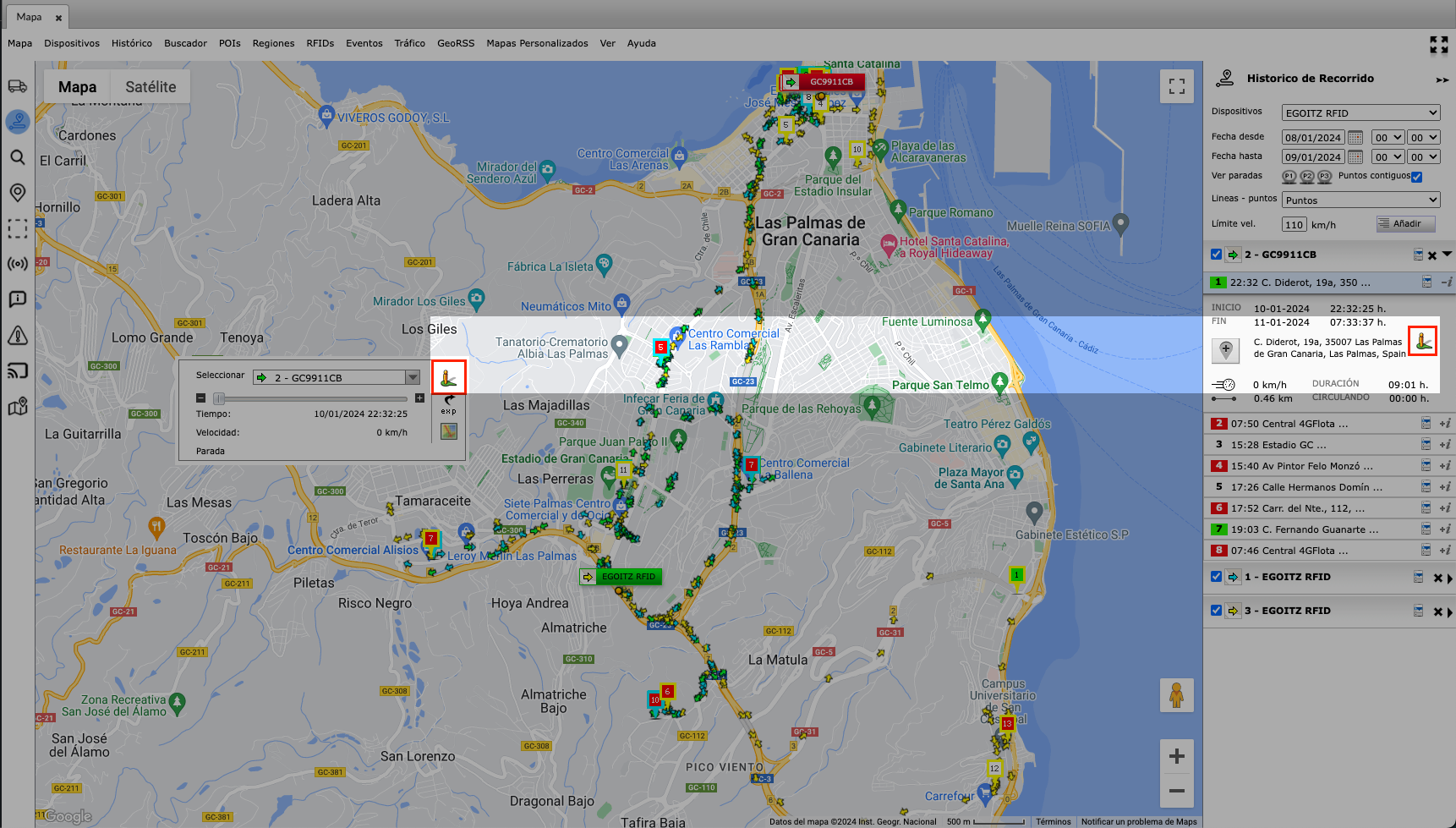Click the Añadir button
Screen dimensions: 1456x828
pos(1405,223)
